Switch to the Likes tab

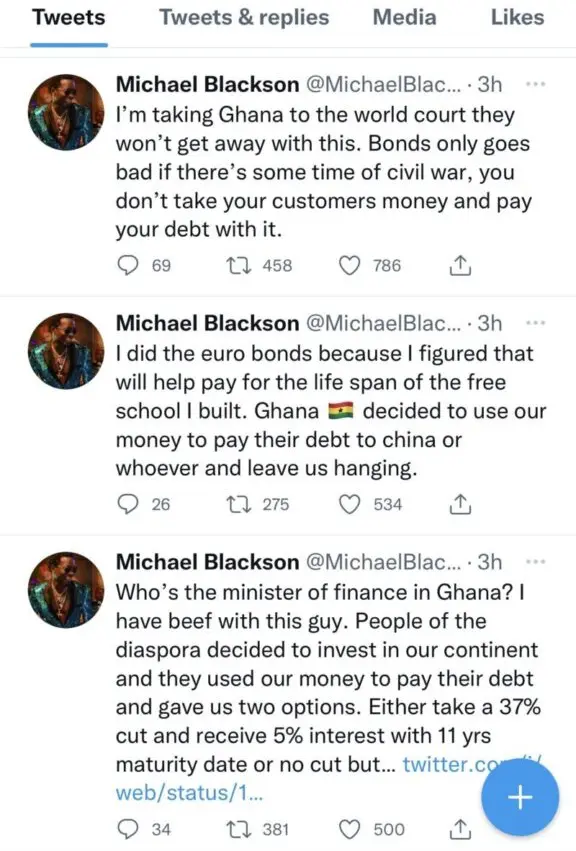517,18
